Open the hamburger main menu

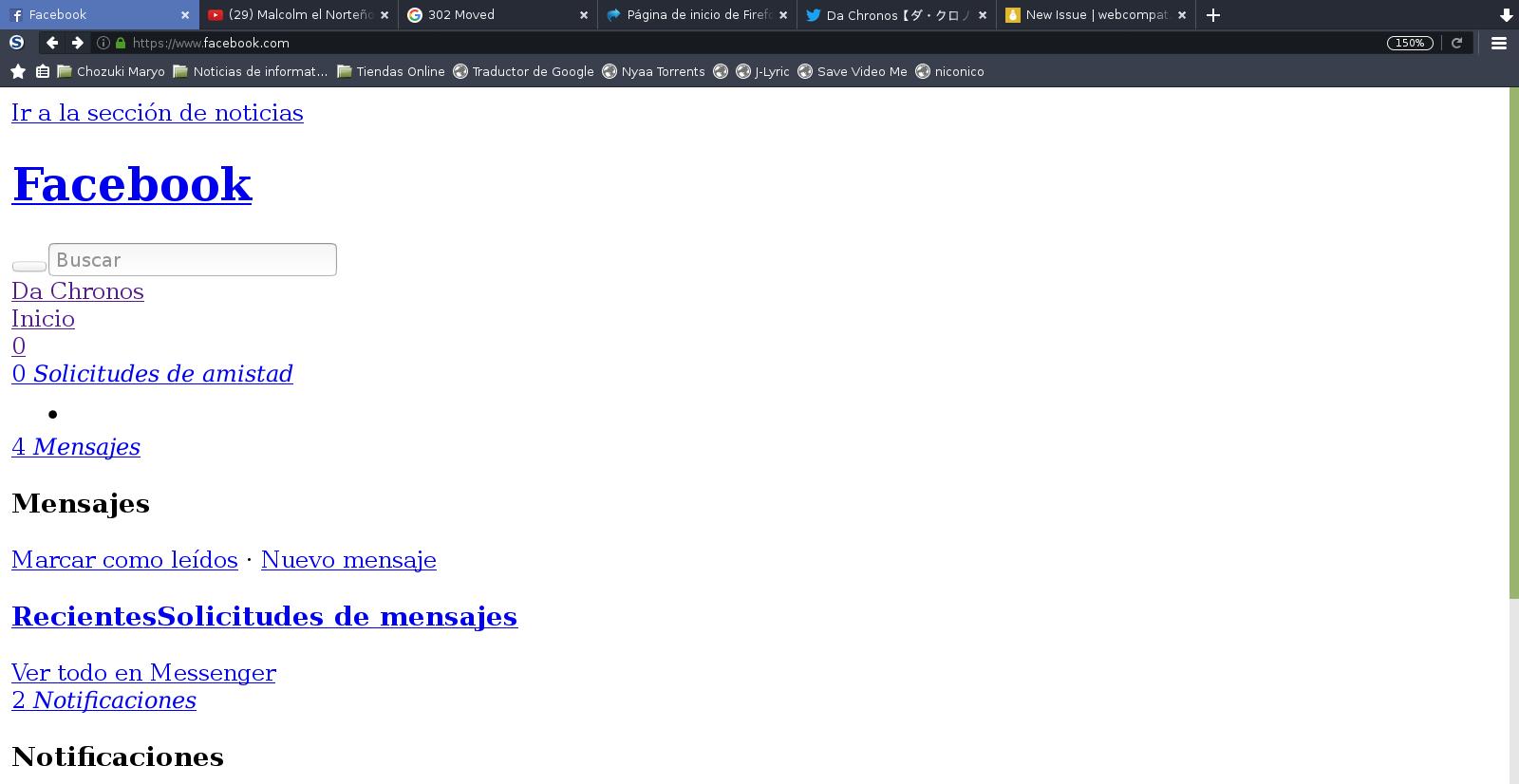pos(1499,43)
